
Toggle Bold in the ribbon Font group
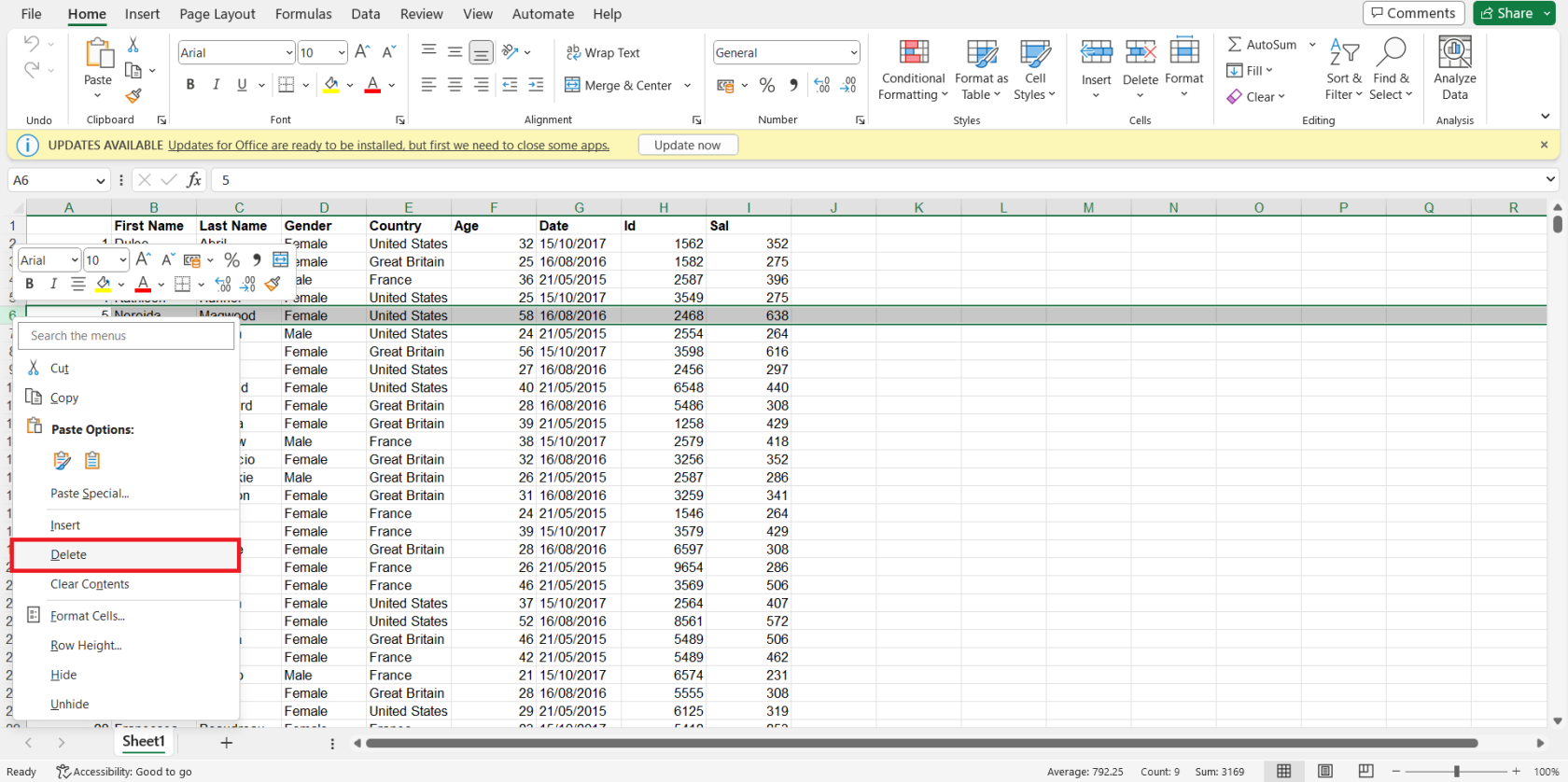[190, 85]
